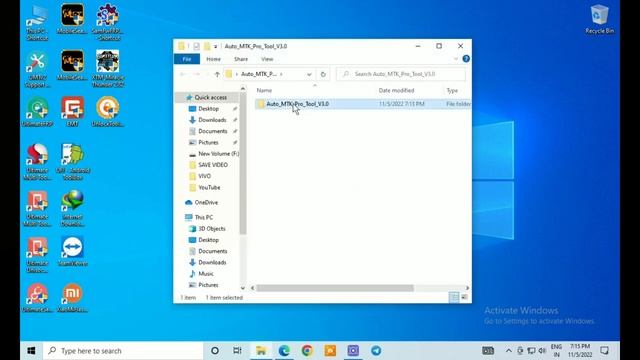This screenshot has height=360, width=640.
Task: Switch to the Share ribbon tab
Action: tap(241, 59)
